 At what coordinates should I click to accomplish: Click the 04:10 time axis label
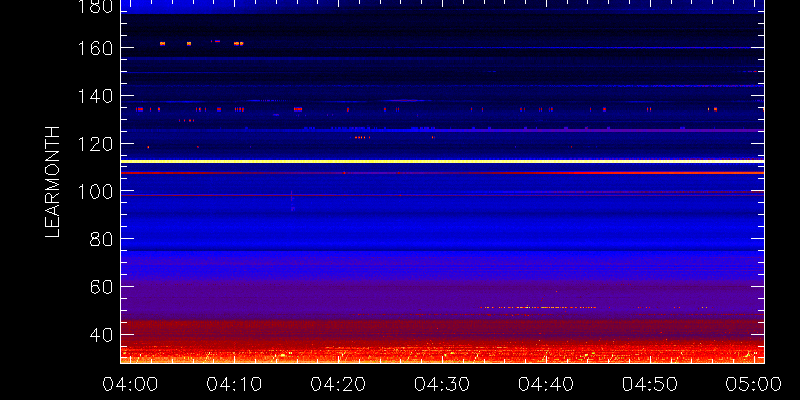coord(234,384)
